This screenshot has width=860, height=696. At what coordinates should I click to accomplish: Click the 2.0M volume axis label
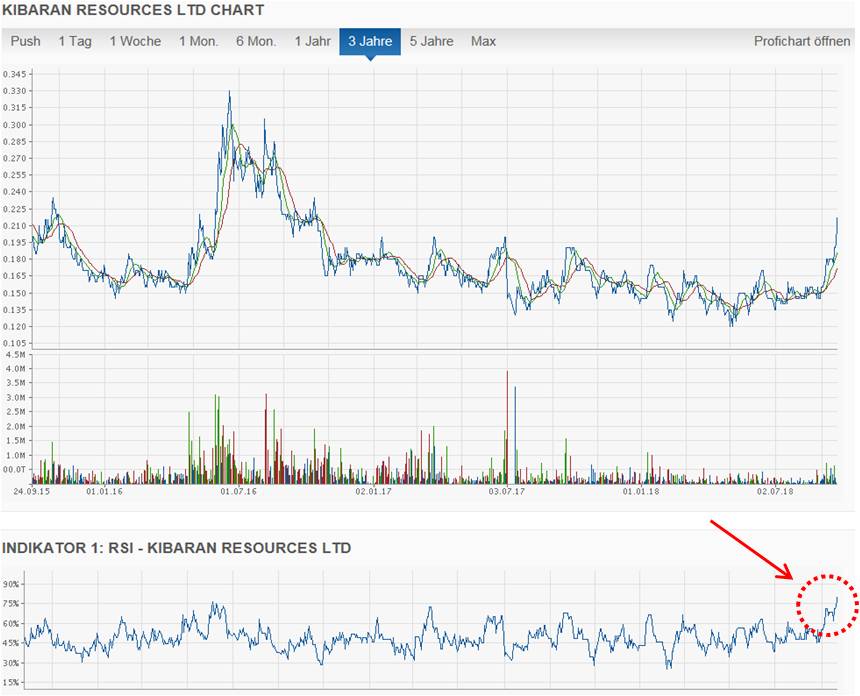16,426
